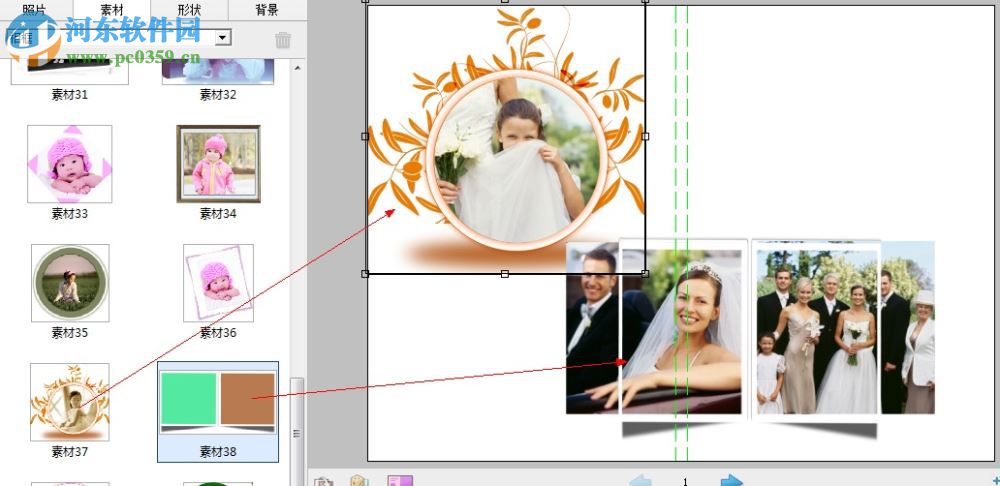Open the 形状 tab
The width and height of the screenshot is (1000, 486).
coord(189,9)
